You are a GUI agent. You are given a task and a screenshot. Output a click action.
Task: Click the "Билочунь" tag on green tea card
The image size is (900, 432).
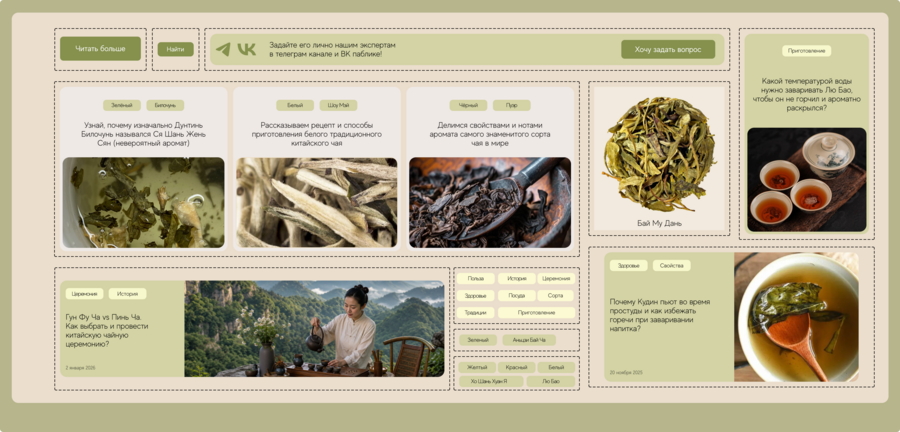point(165,106)
